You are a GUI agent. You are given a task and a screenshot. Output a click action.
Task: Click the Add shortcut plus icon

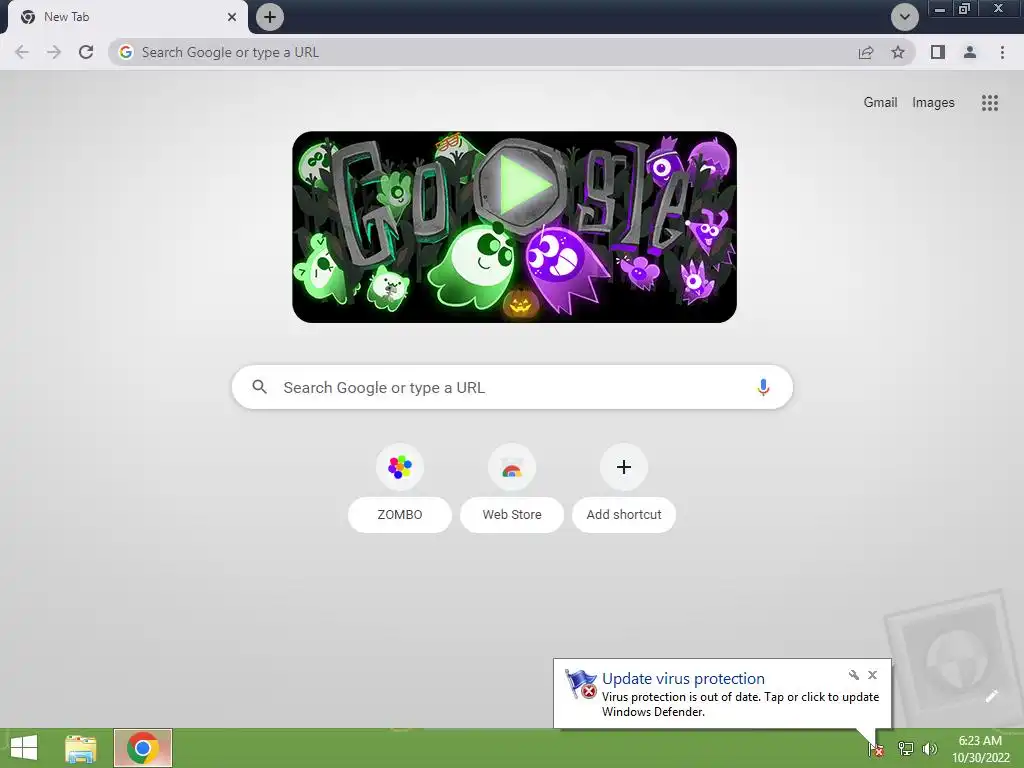(x=624, y=467)
